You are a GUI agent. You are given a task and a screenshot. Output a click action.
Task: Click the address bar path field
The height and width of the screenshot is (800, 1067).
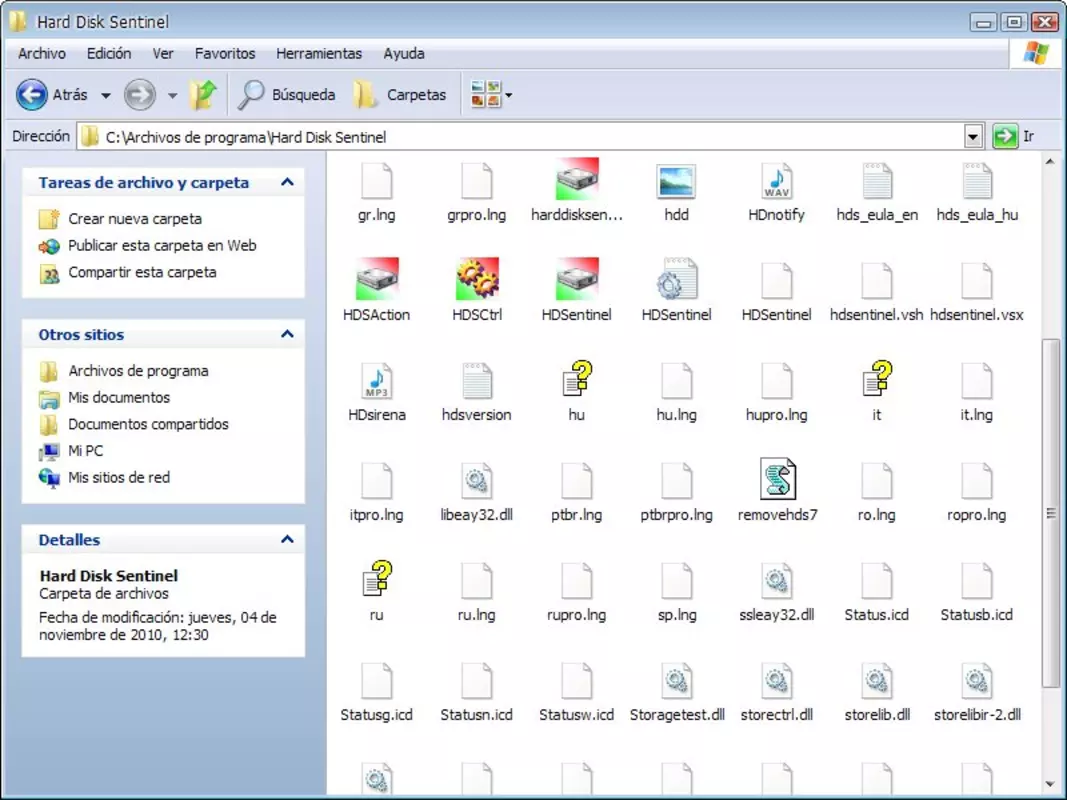tap(521, 137)
